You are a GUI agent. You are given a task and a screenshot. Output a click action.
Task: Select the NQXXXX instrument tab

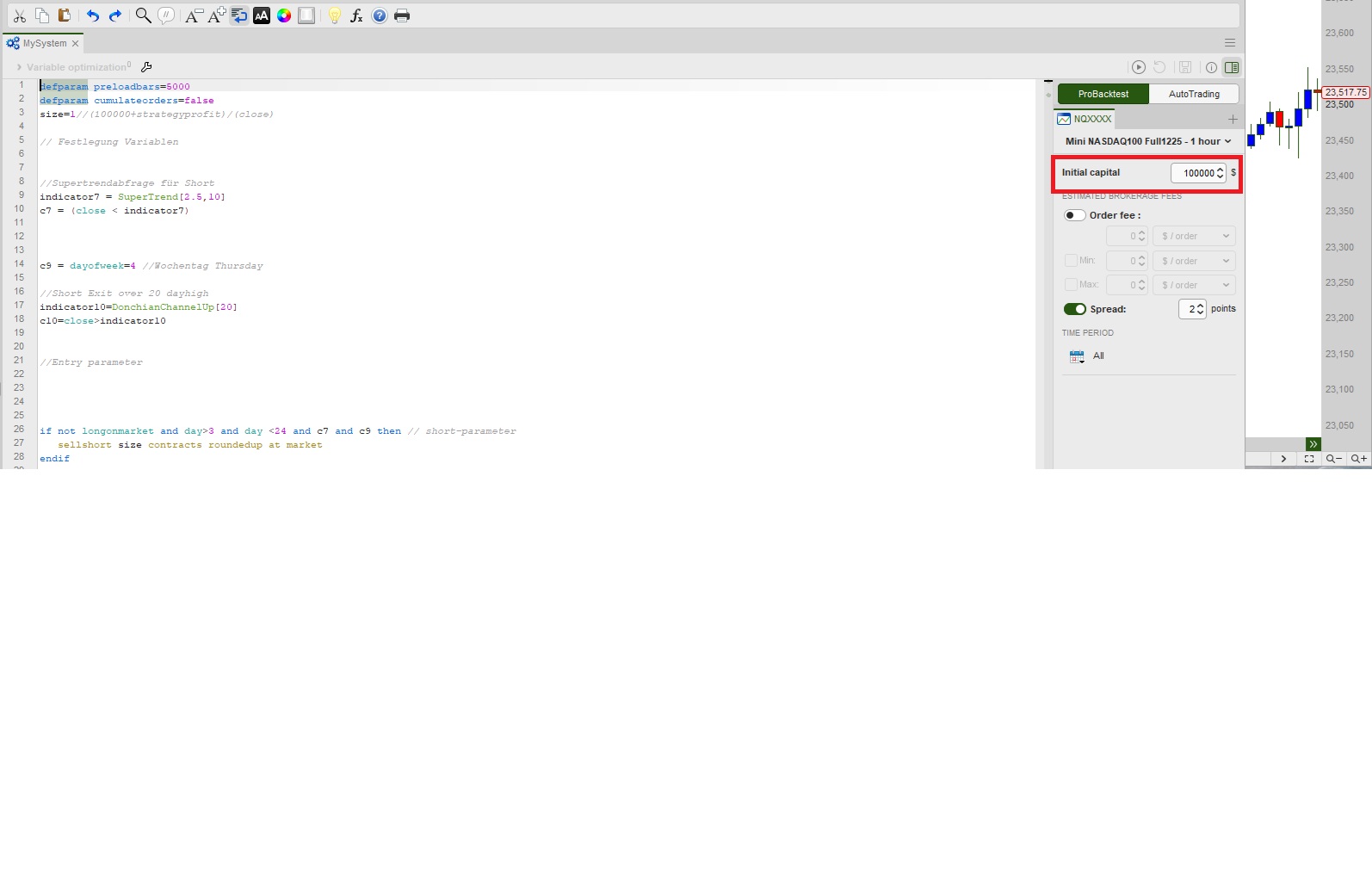point(1085,119)
